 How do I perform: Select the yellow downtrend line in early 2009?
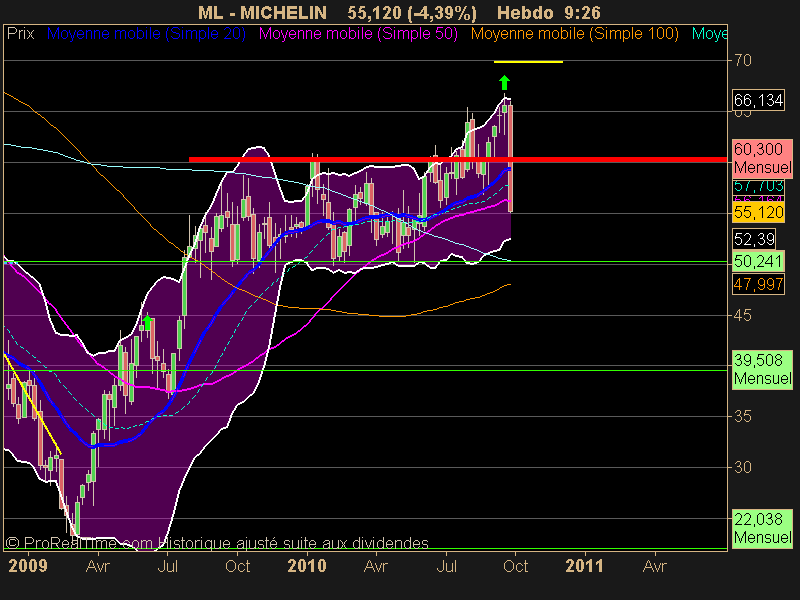(x=33, y=404)
